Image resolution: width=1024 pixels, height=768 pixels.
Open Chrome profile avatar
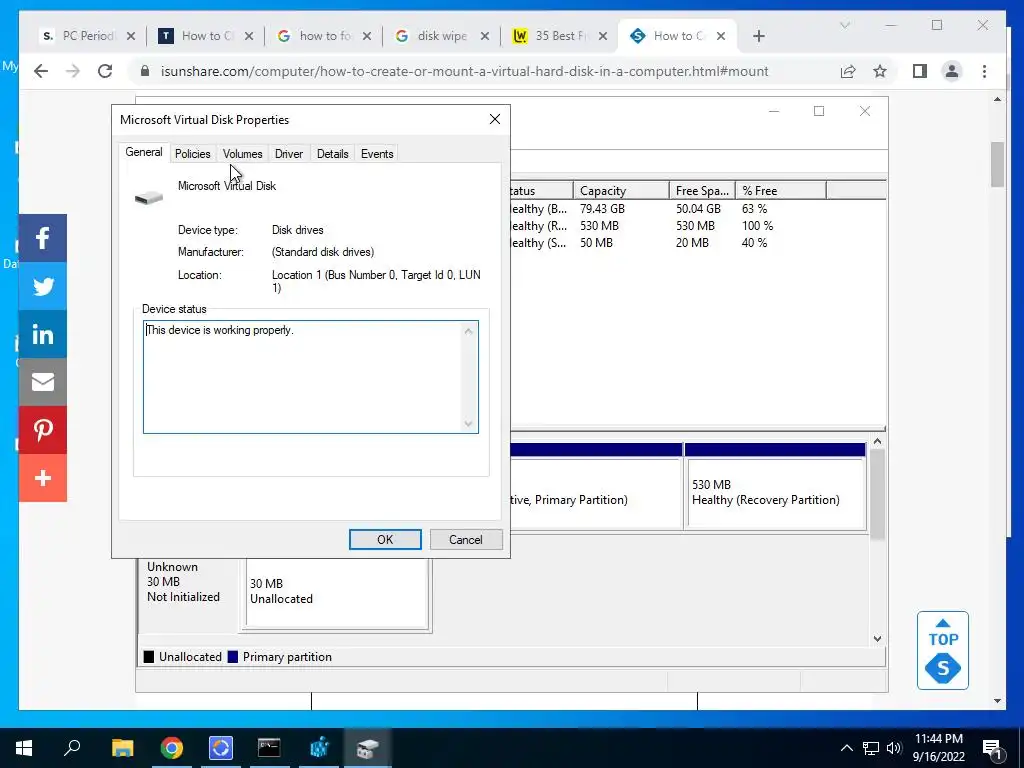(x=952, y=71)
